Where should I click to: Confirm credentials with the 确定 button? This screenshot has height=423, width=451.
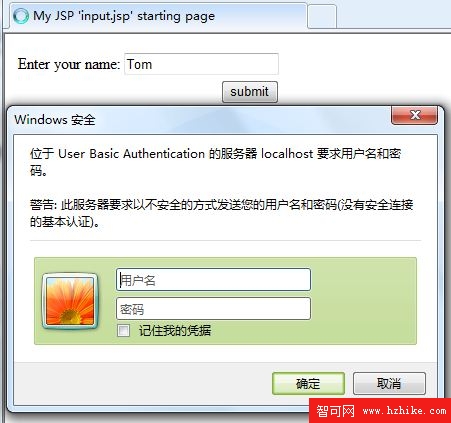pyautogui.click(x=308, y=384)
